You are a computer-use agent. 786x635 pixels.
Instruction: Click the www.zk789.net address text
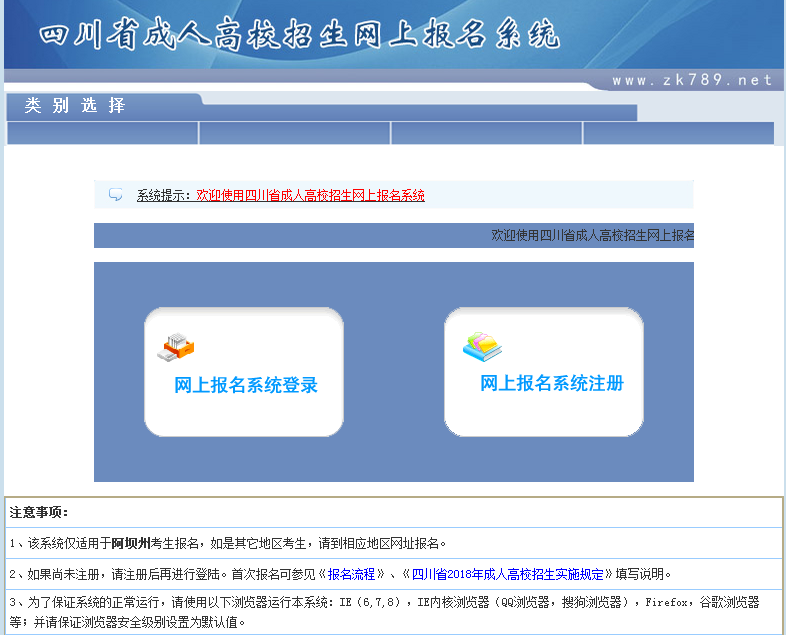(x=692, y=80)
